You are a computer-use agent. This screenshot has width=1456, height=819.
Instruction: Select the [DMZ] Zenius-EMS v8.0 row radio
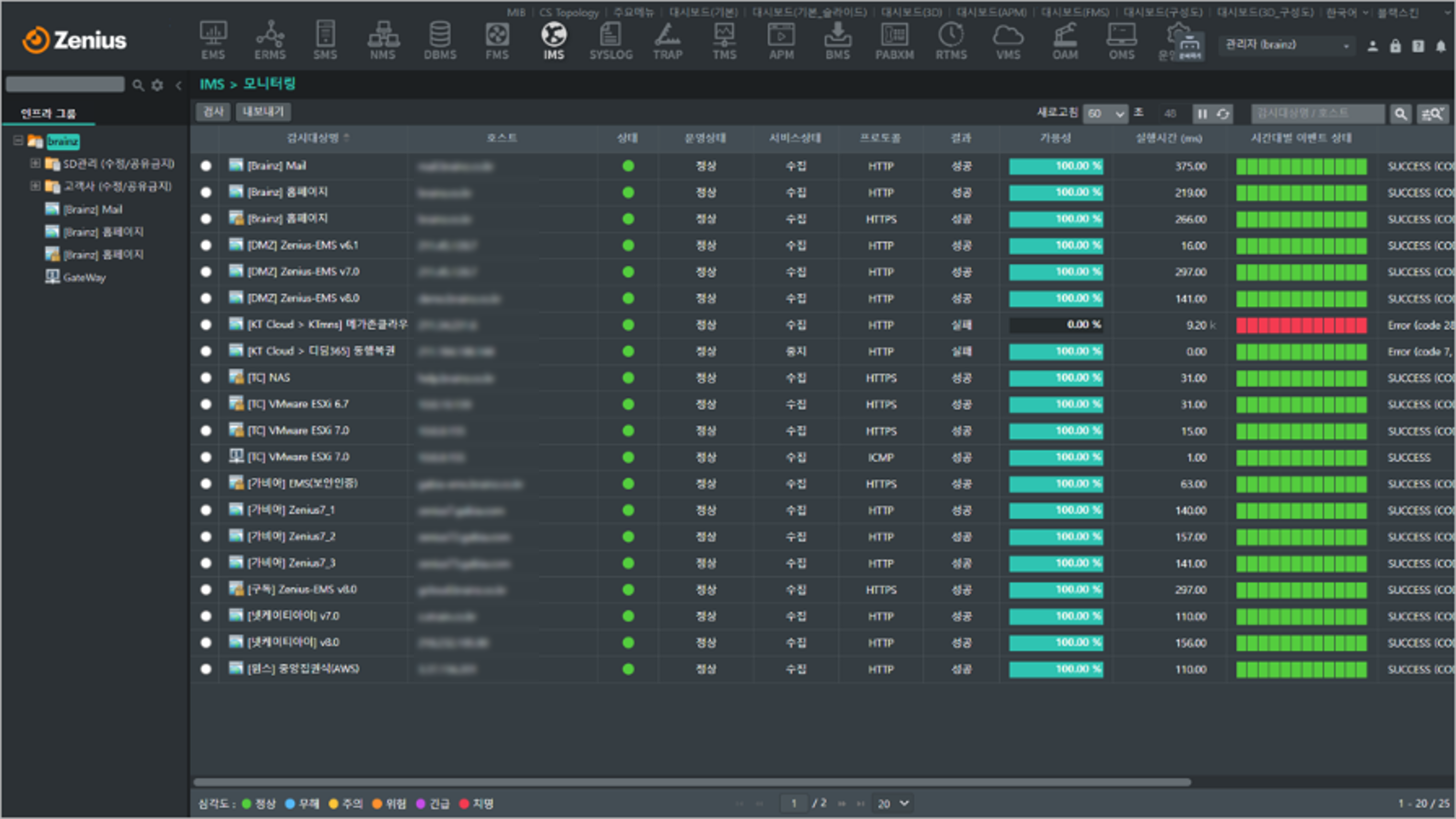(x=206, y=298)
